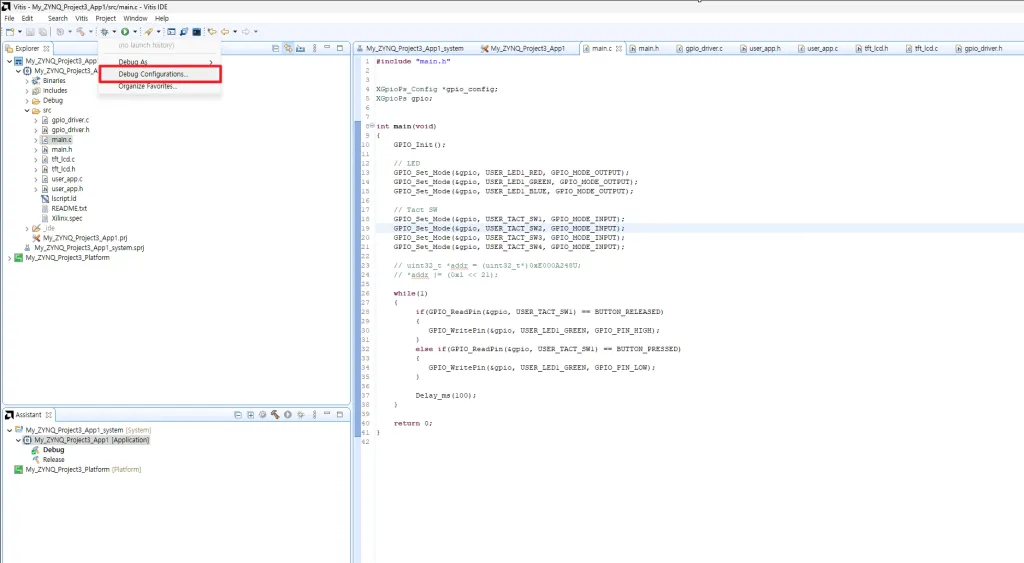Click the New wizard icon in toolbar

pyautogui.click(x=8, y=32)
